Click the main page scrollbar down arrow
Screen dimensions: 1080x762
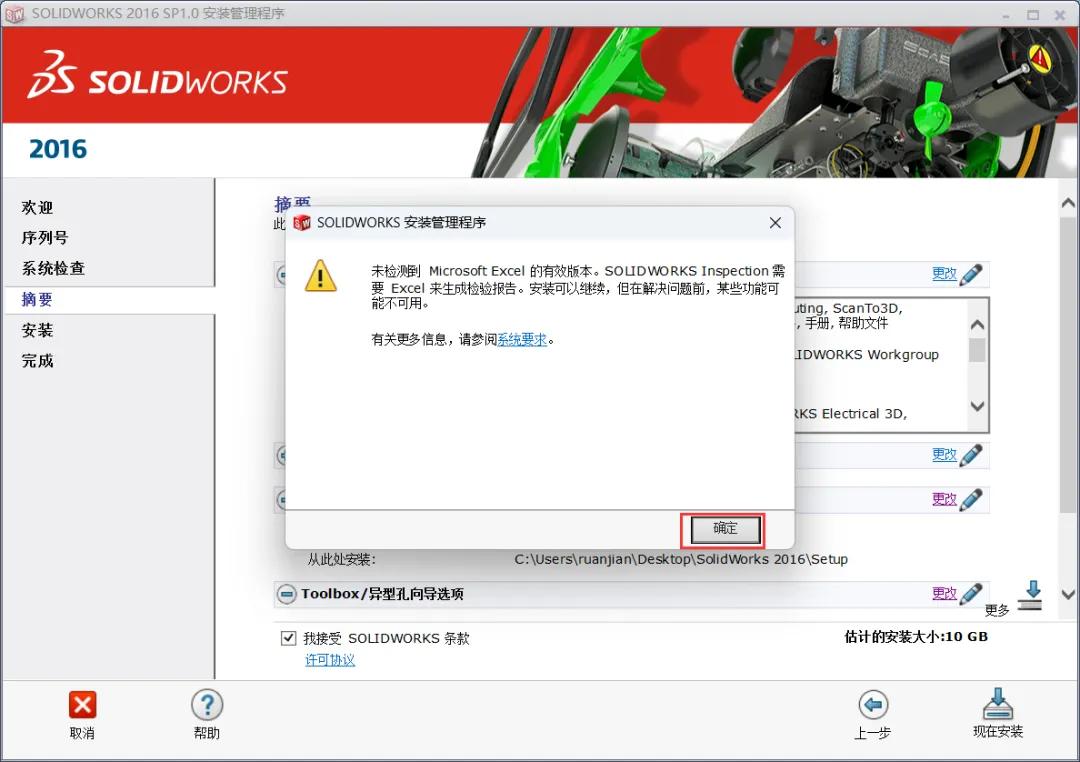coord(1068,594)
